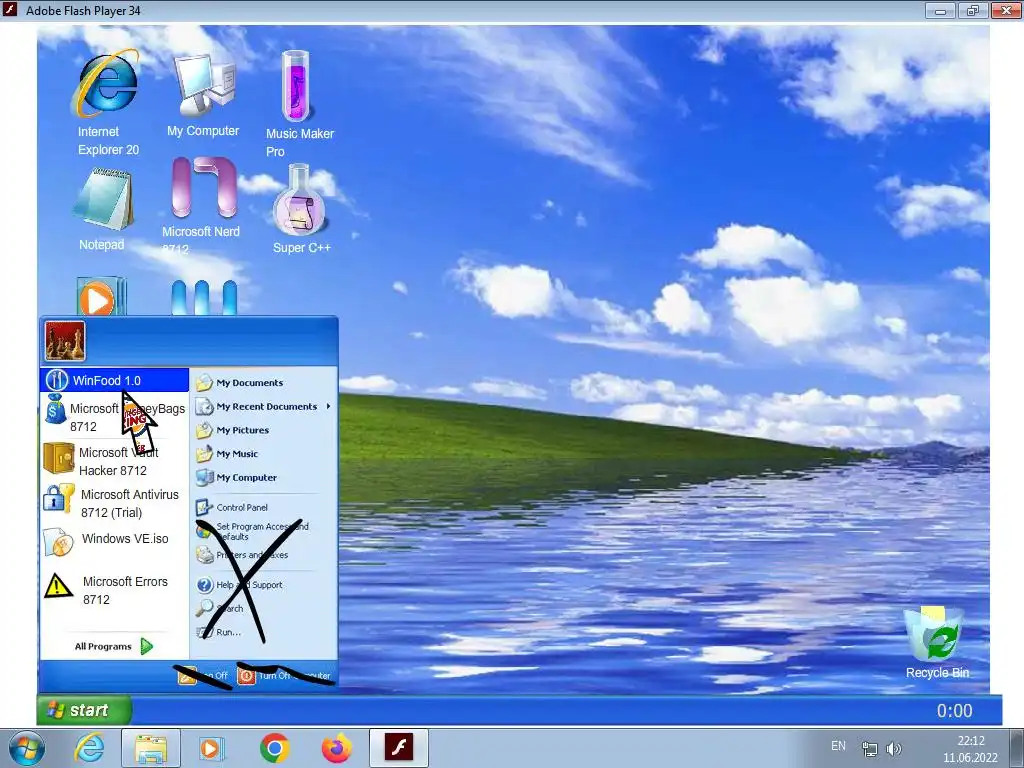Launch Google Chrome from taskbar
Image resolution: width=1024 pixels, height=768 pixels.
click(274, 748)
